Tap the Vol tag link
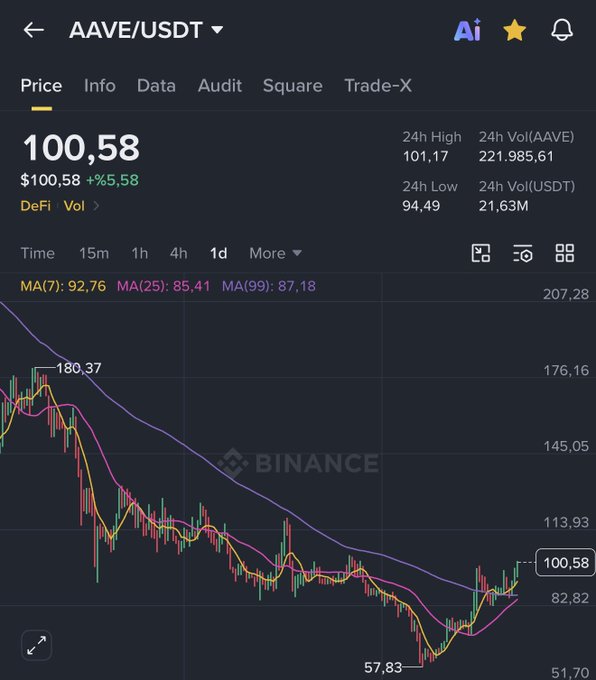This screenshot has height=680, width=596. click(74, 206)
